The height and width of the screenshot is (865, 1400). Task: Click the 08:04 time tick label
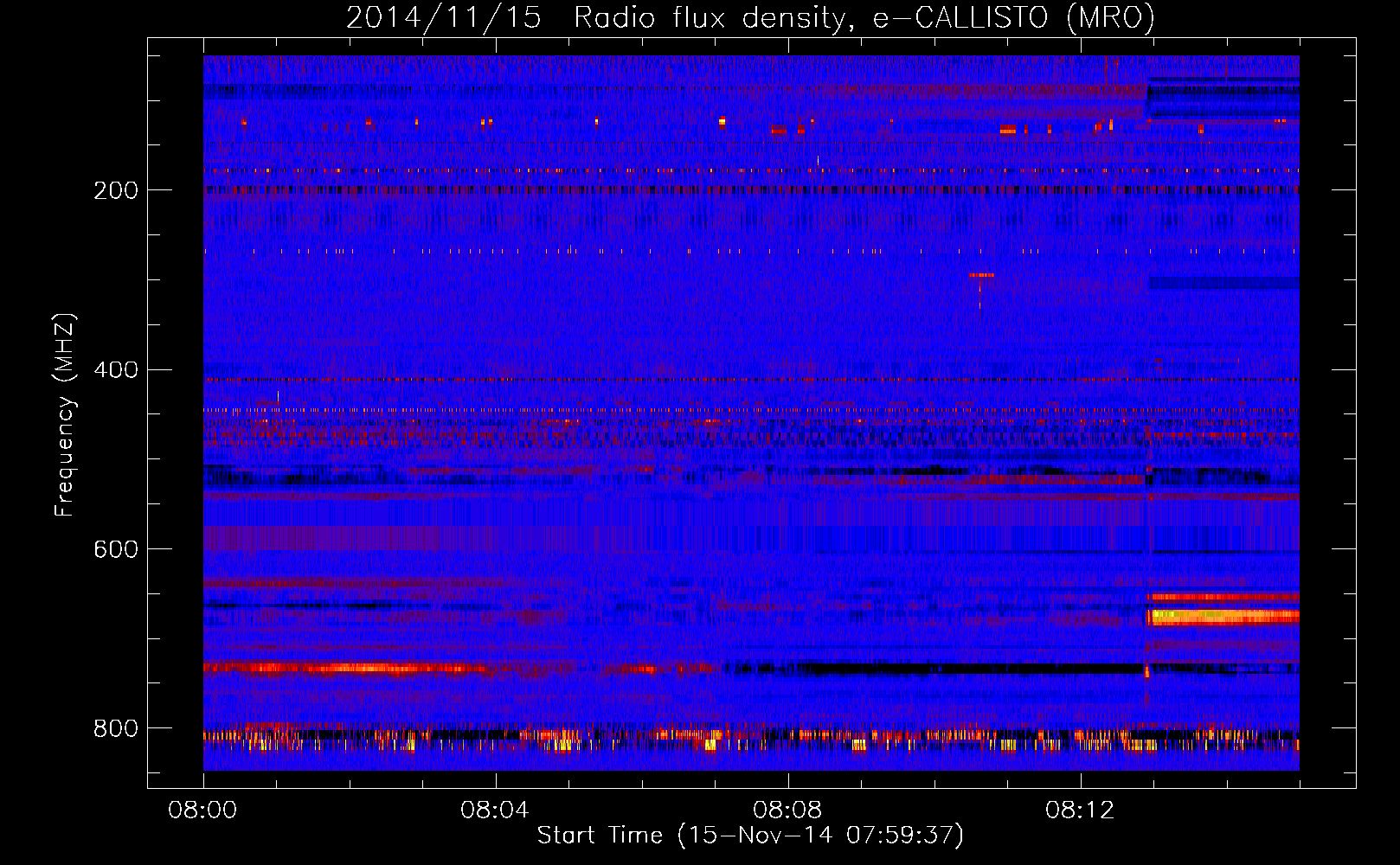(495, 811)
